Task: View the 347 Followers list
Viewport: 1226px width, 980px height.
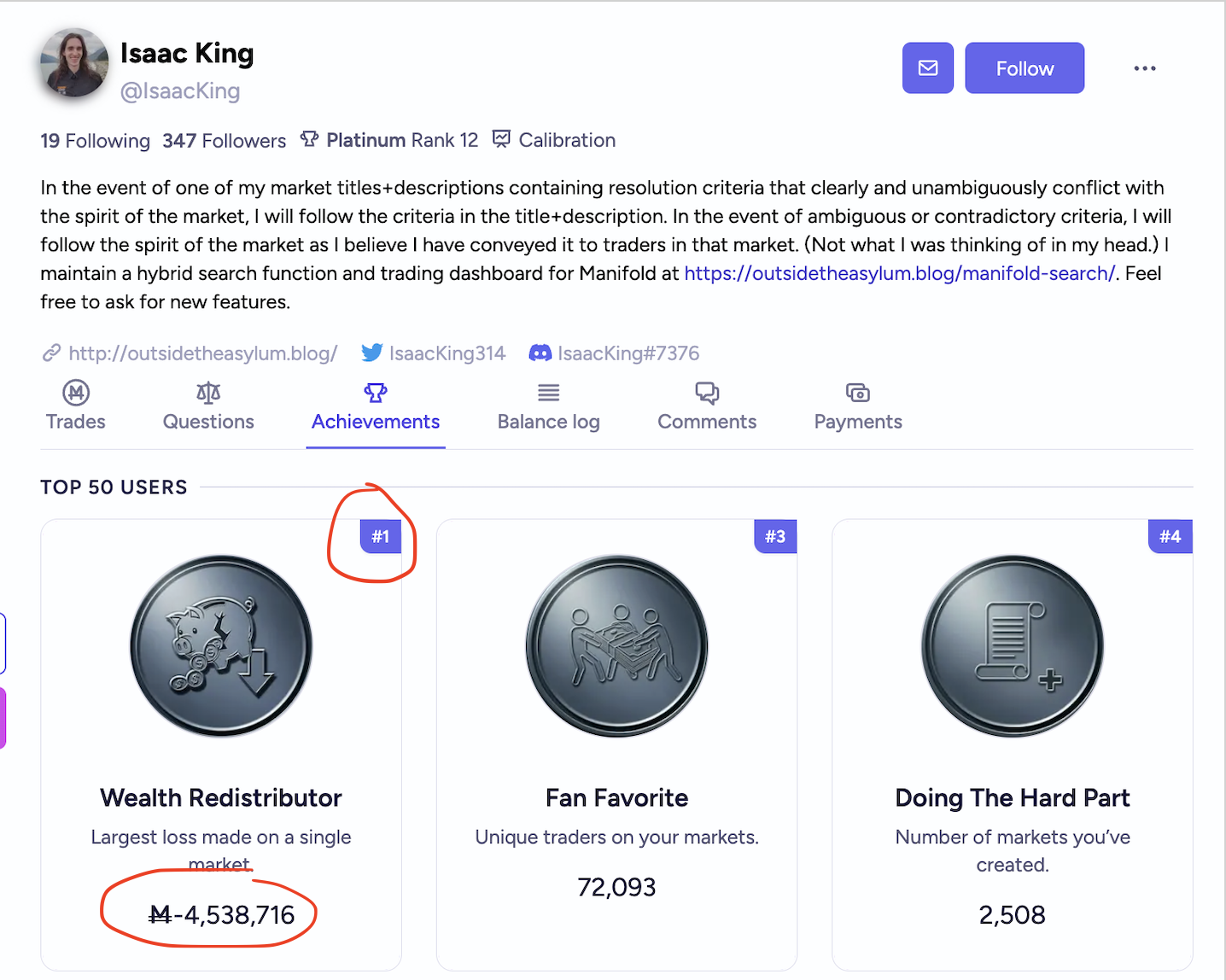Action: point(225,141)
